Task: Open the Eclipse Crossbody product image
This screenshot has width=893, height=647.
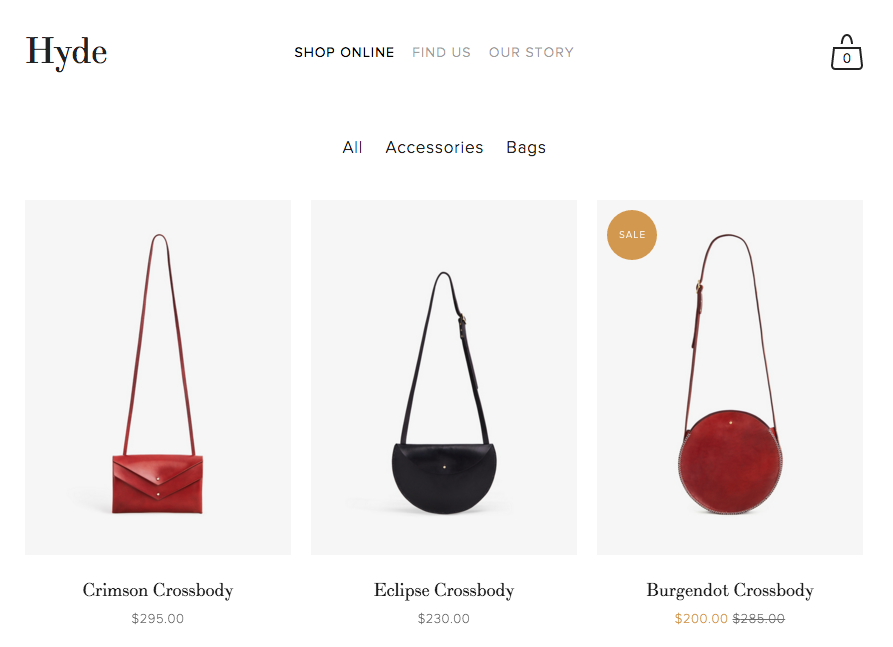Action: pos(444,377)
